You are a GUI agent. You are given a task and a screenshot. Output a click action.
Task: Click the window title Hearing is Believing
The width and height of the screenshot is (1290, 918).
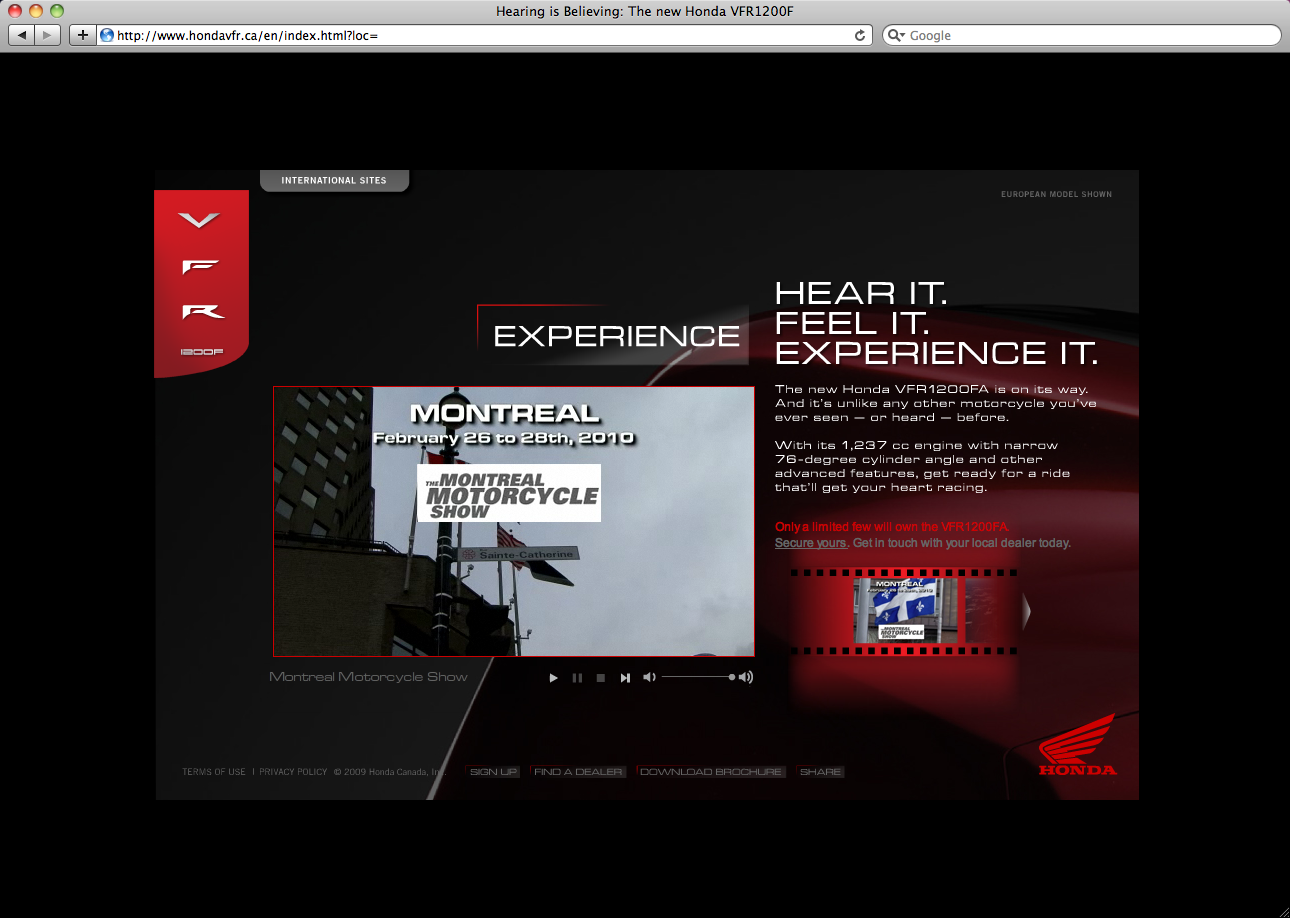coord(645,11)
